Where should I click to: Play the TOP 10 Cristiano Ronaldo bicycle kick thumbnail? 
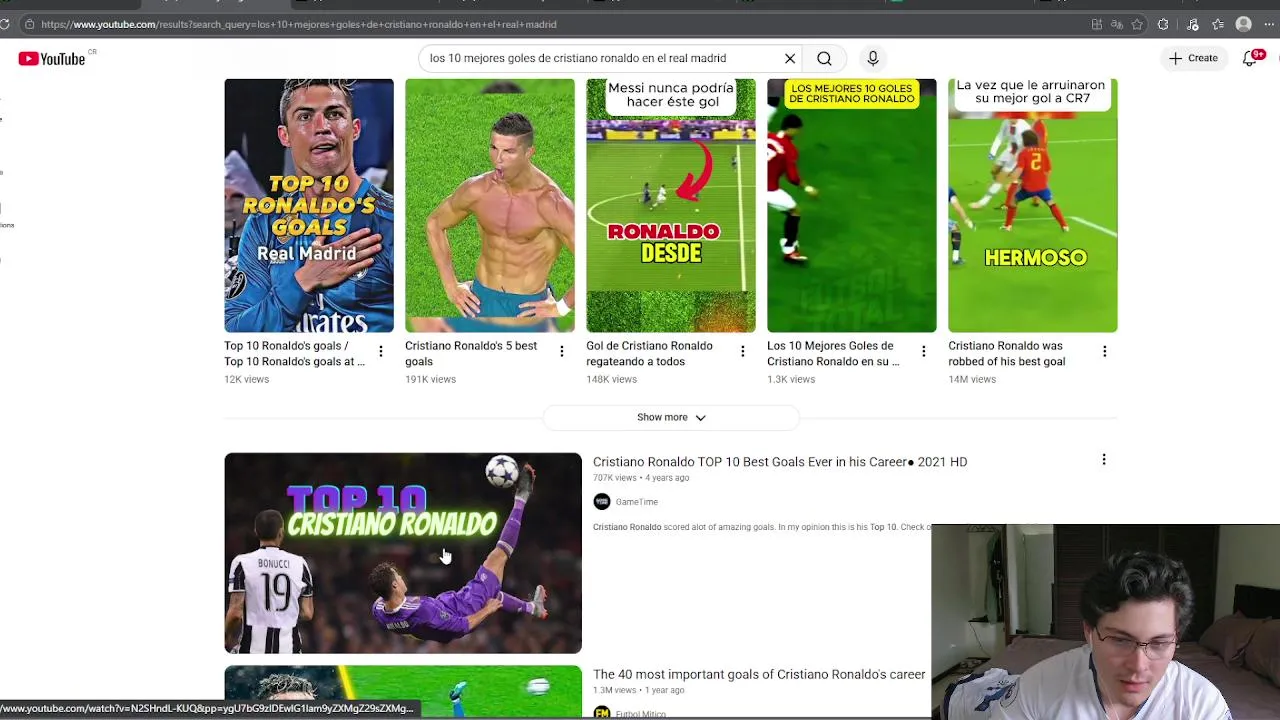(x=403, y=553)
